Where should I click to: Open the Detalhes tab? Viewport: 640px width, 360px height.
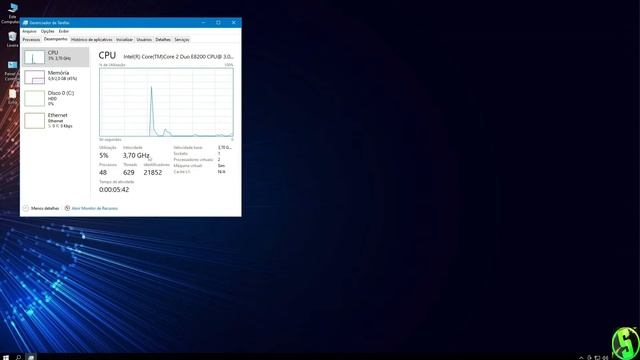(x=163, y=40)
